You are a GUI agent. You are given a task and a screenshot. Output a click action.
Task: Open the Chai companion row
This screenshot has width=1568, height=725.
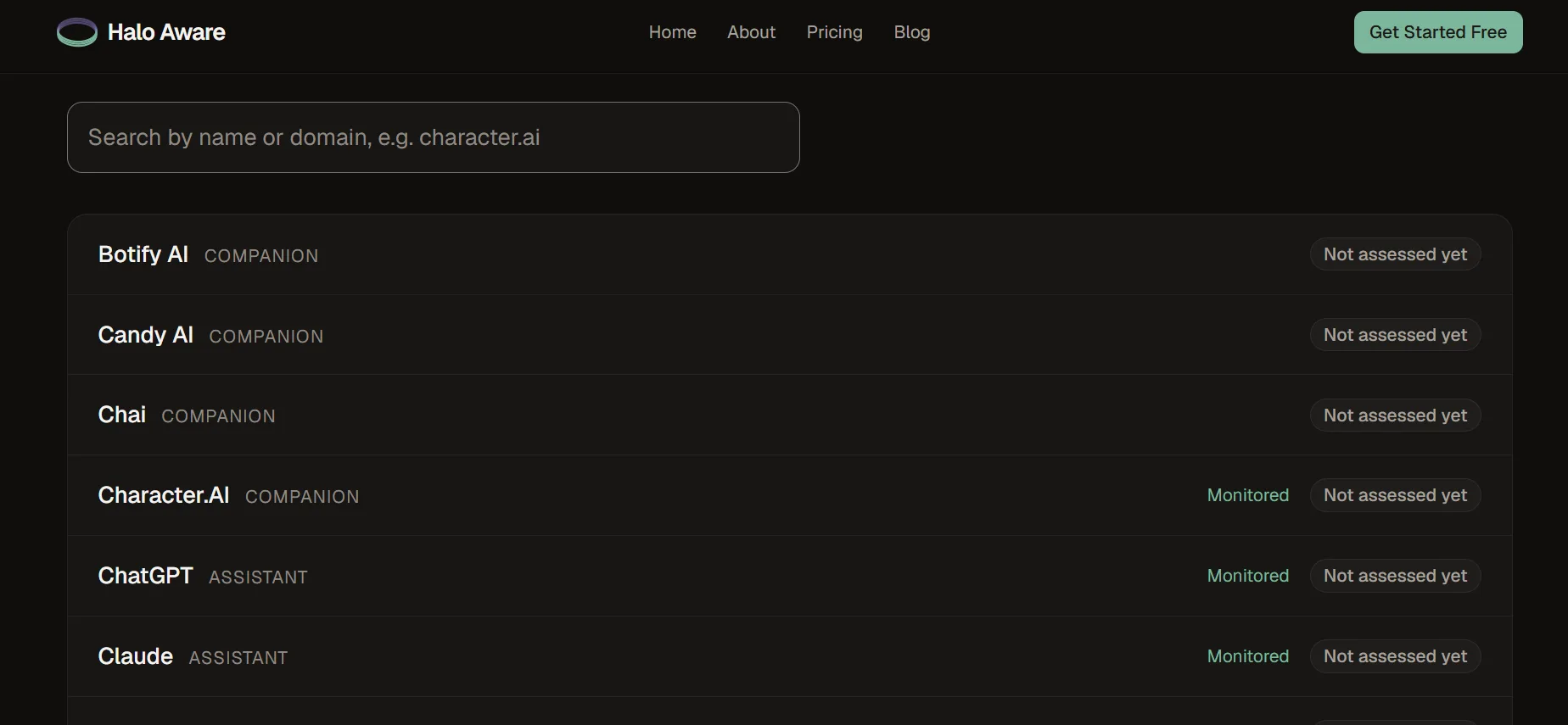(789, 415)
